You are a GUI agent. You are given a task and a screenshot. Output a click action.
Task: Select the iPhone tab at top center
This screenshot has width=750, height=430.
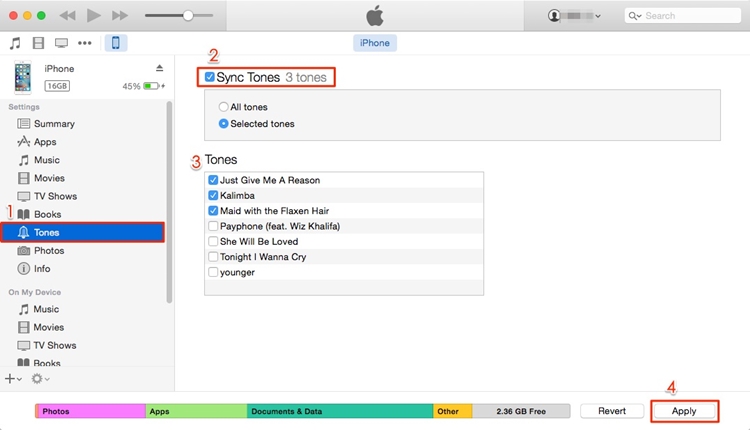click(x=375, y=43)
